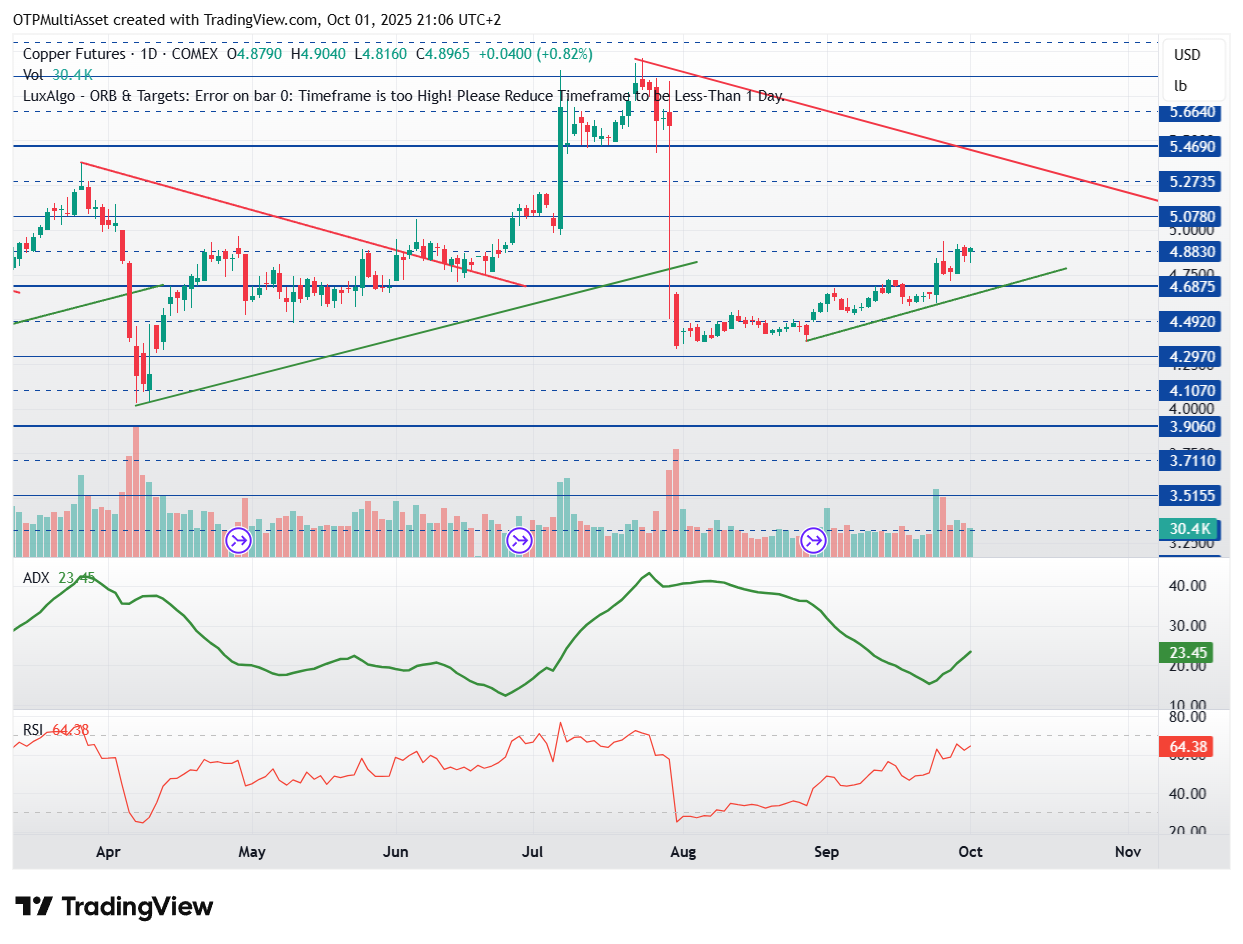
Task: Click the Aug label on time axis
Action: 682,852
